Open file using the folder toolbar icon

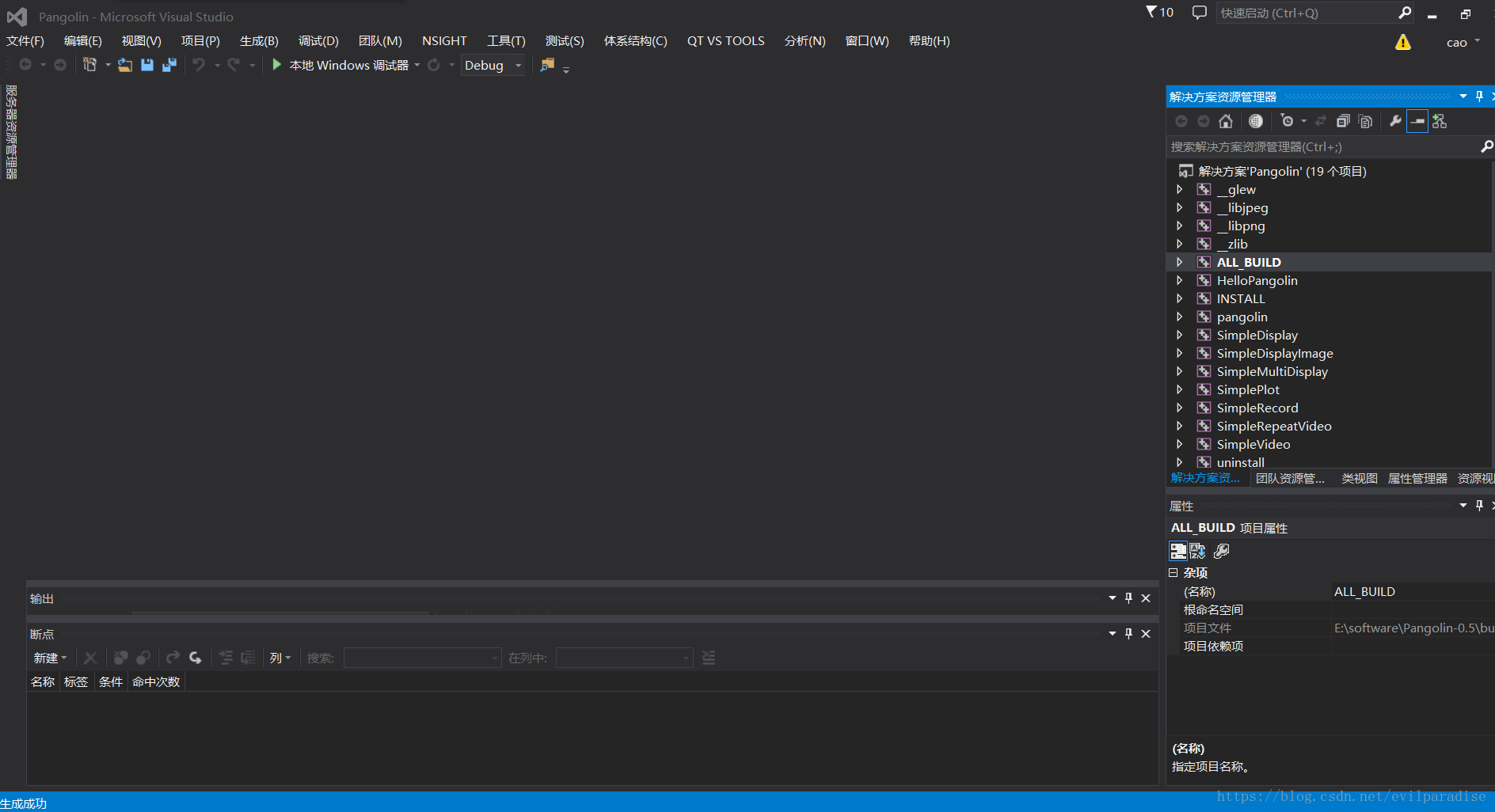(x=125, y=65)
